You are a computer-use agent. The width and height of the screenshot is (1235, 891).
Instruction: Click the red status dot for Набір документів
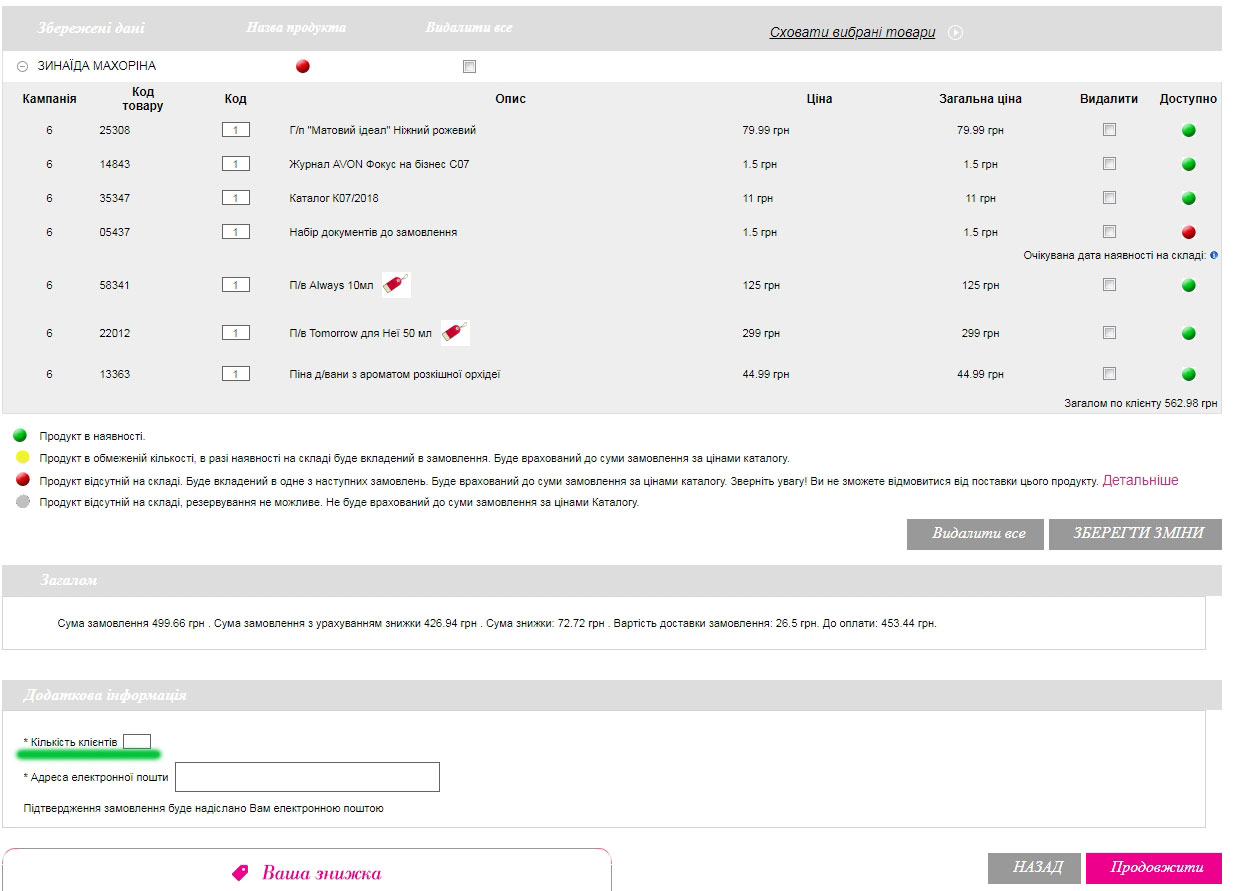click(x=1189, y=232)
